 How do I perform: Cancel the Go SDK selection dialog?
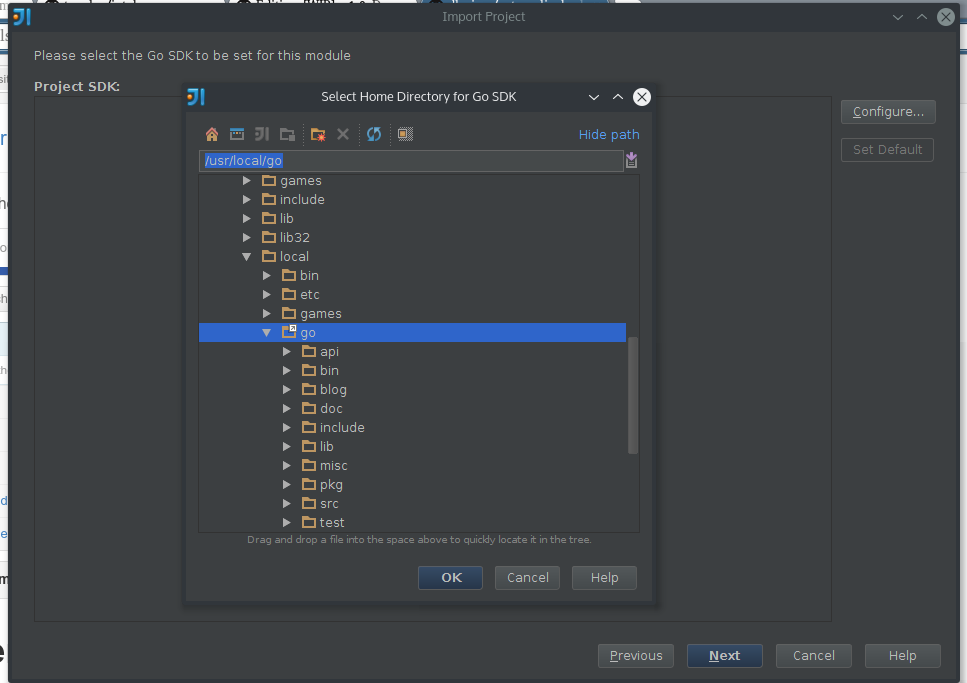[527, 577]
